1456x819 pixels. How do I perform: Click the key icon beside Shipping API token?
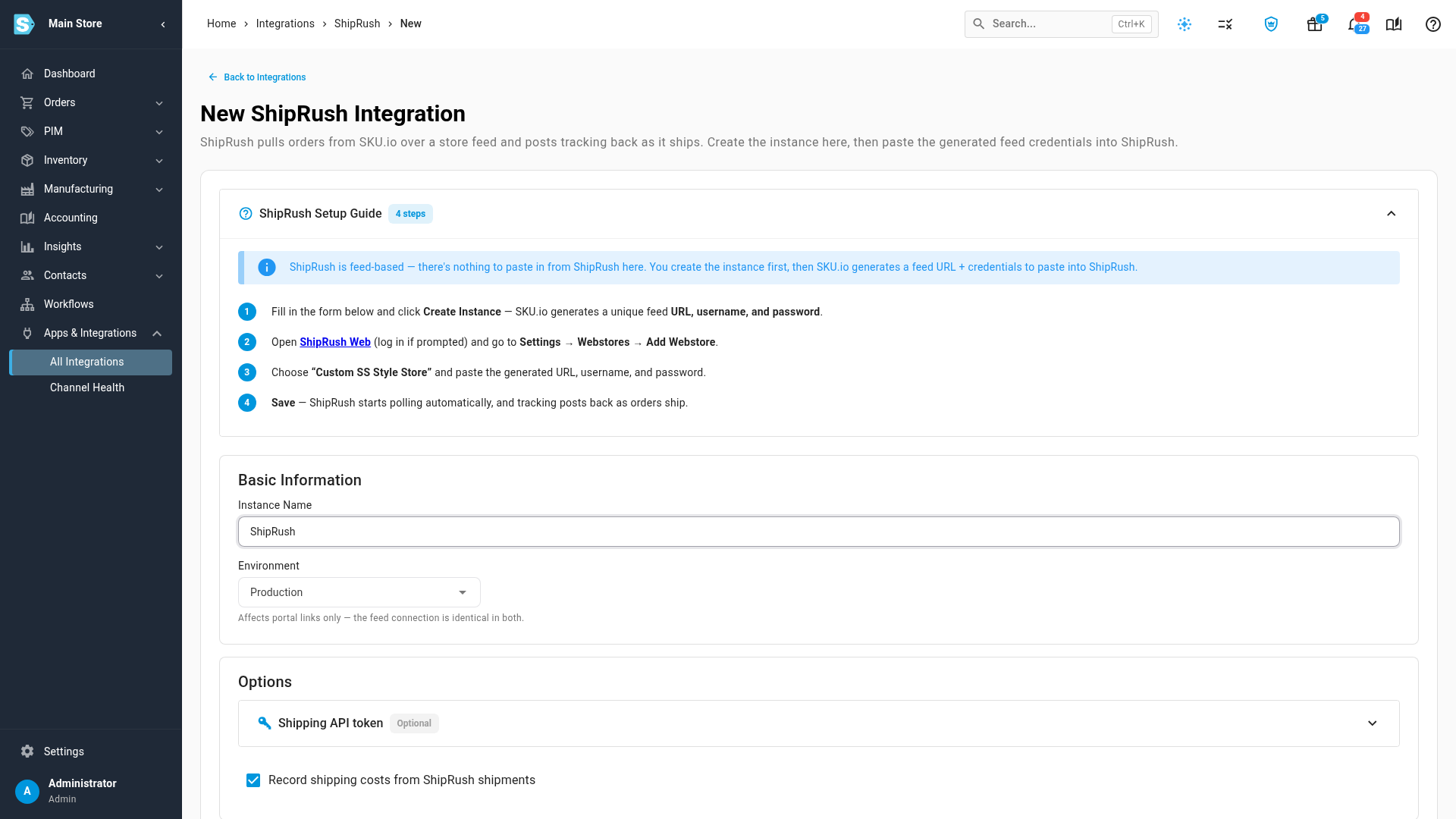point(265,723)
